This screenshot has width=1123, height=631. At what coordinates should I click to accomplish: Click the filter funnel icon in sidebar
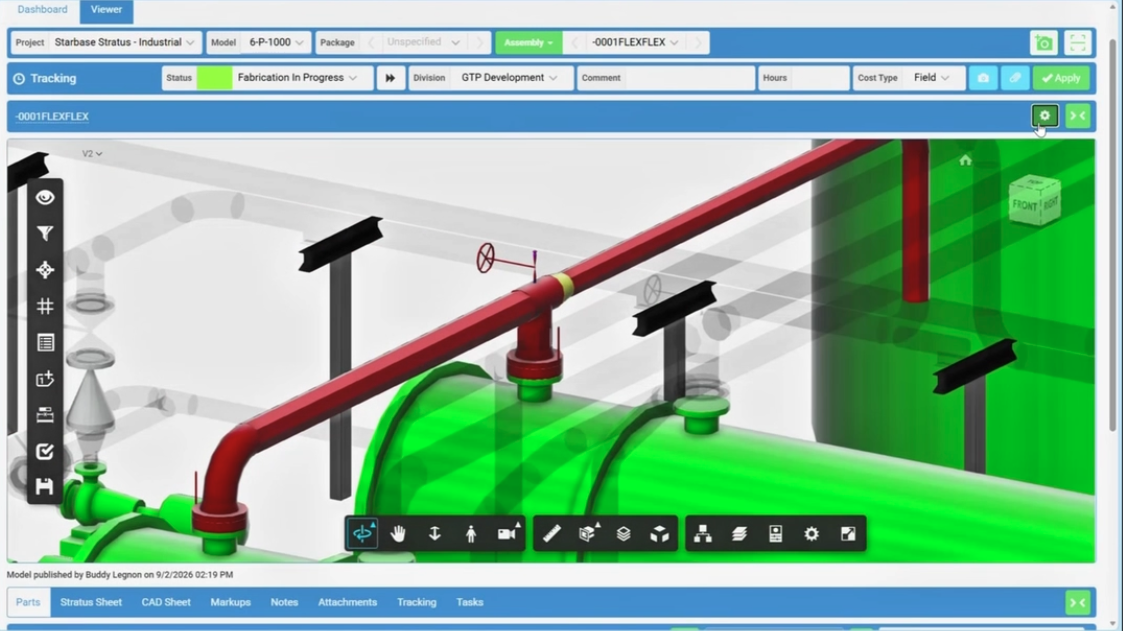click(x=45, y=233)
